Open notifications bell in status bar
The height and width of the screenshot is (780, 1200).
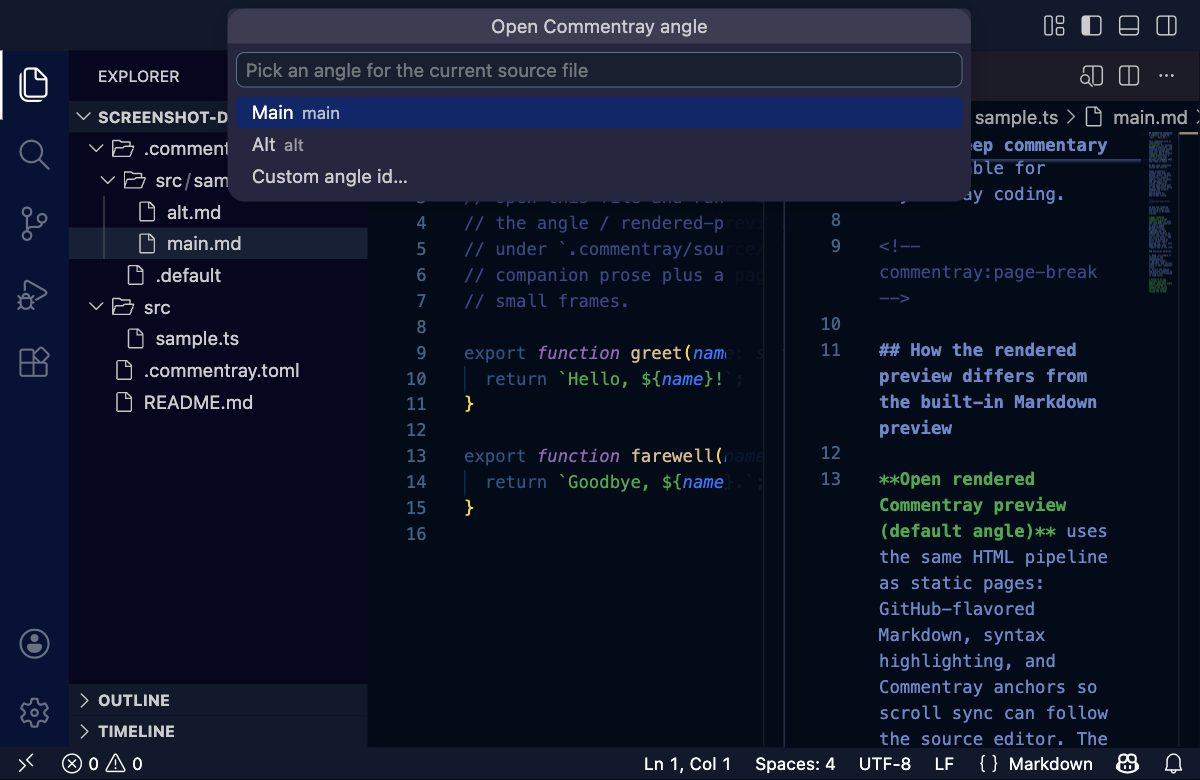coord(1174,764)
